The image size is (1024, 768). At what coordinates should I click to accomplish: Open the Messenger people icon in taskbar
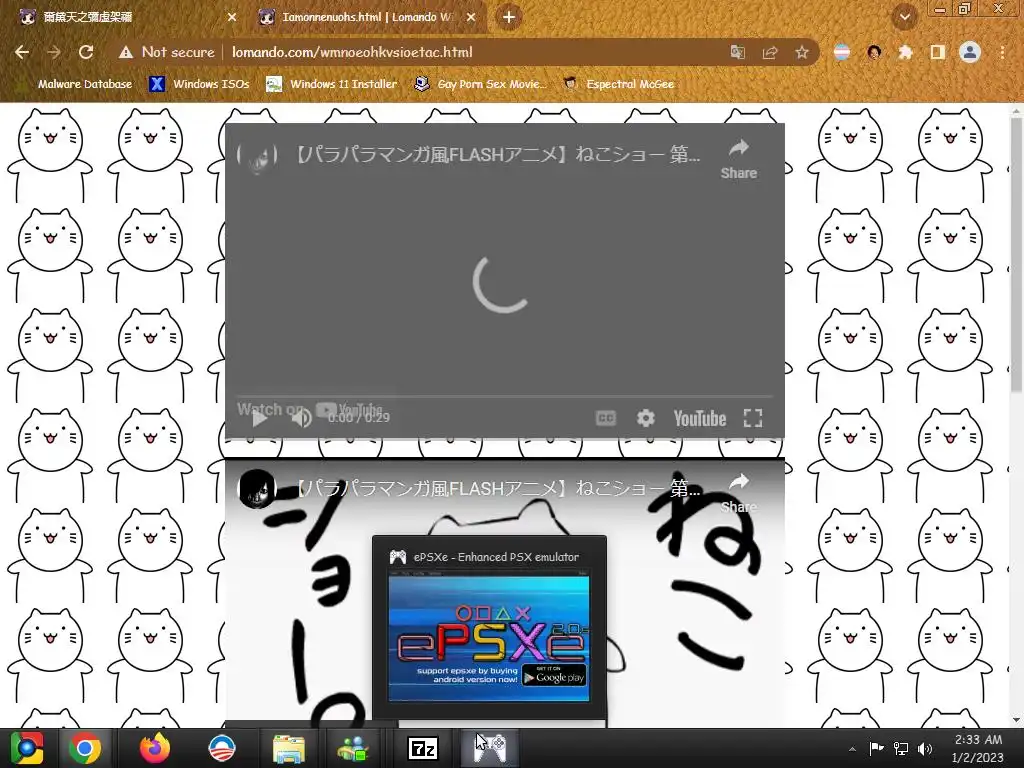[353, 748]
